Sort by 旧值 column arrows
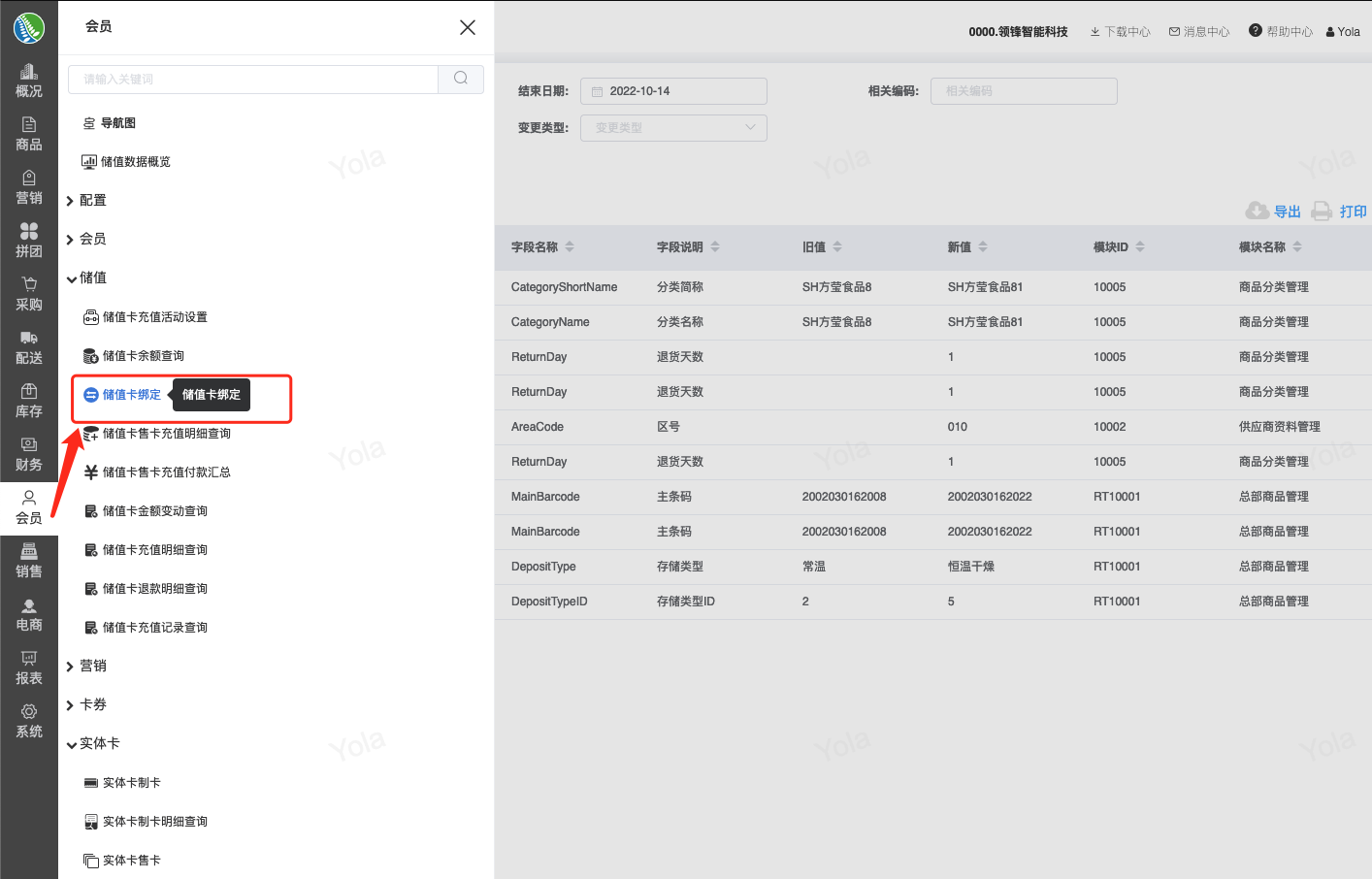The image size is (1372, 879). tap(837, 246)
